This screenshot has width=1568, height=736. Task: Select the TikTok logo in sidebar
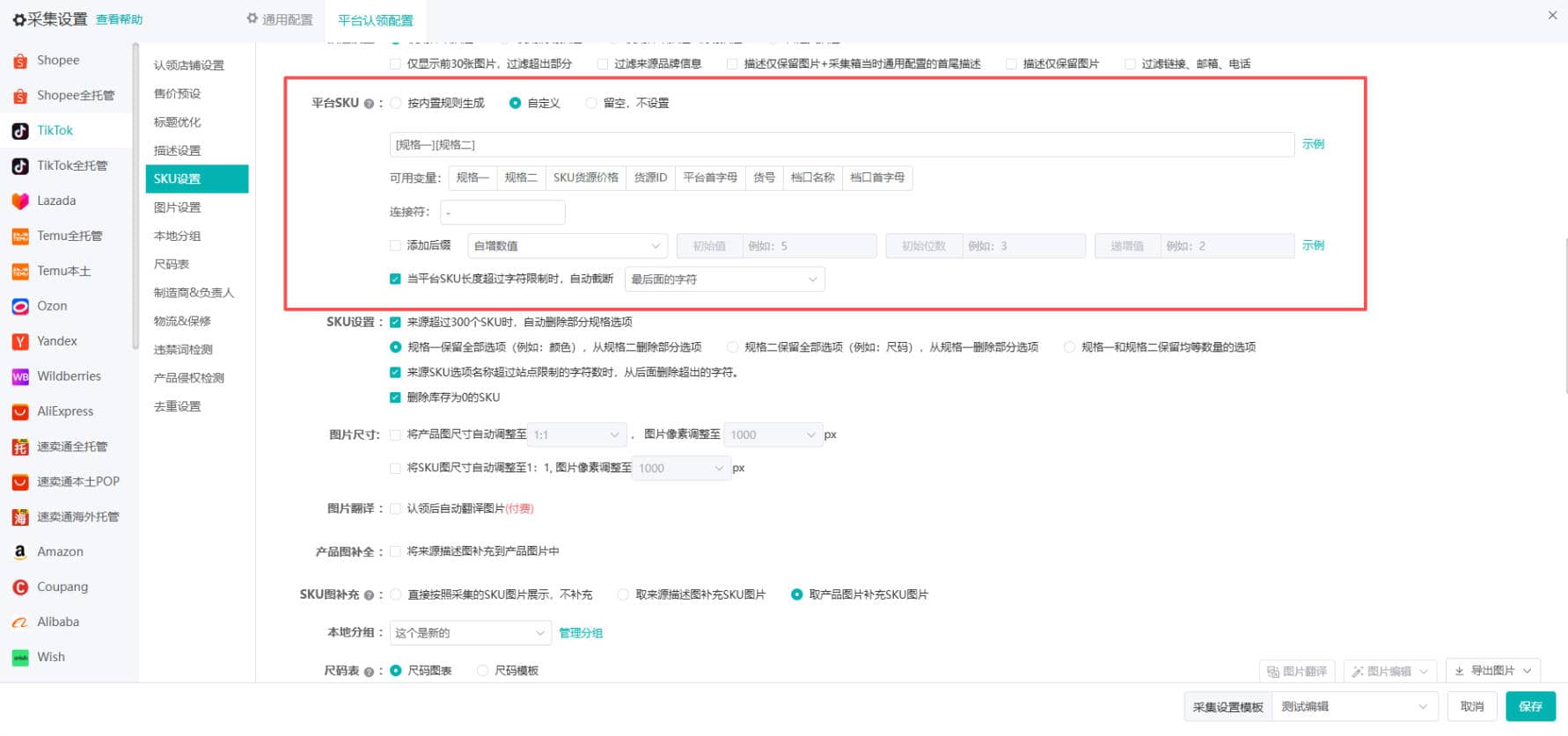pos(20,131)
